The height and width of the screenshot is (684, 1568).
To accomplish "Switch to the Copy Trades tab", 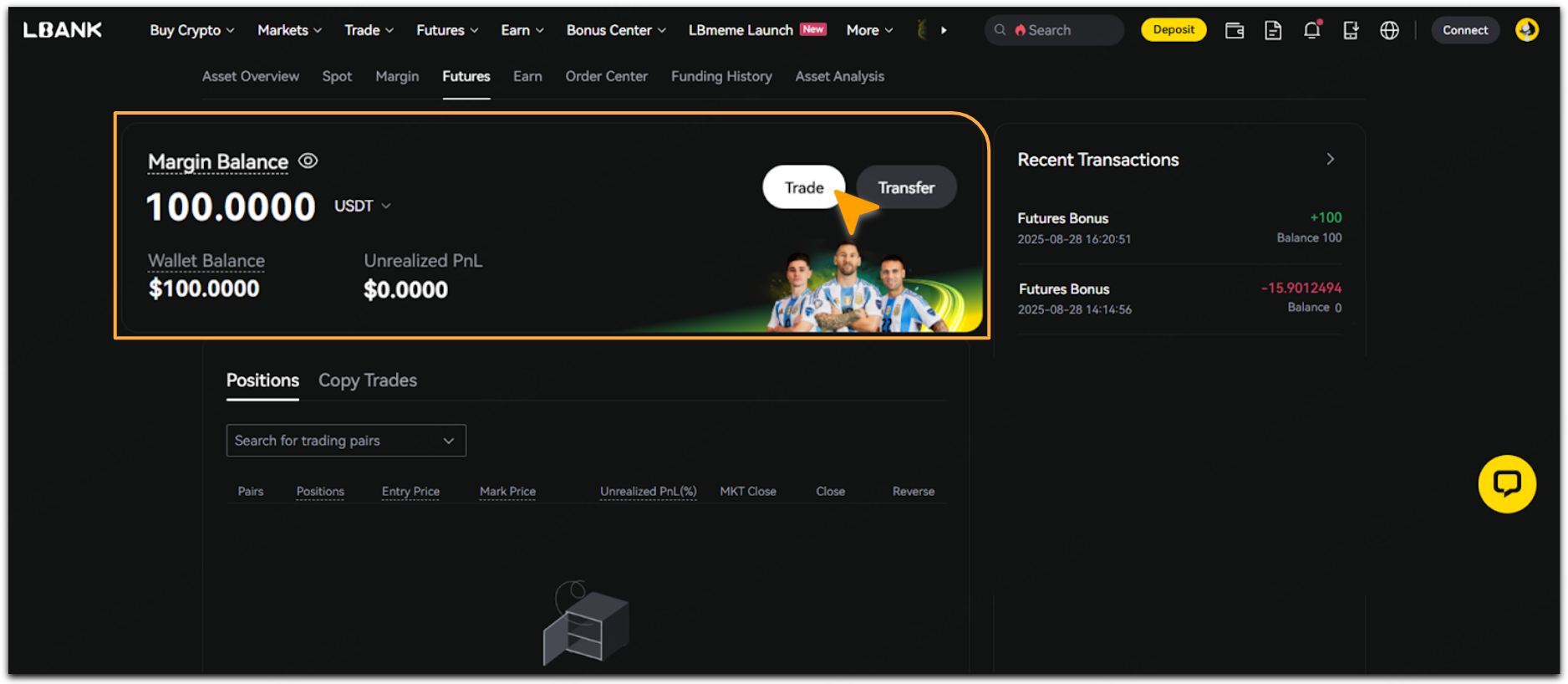I will click(x=367, y=380).
